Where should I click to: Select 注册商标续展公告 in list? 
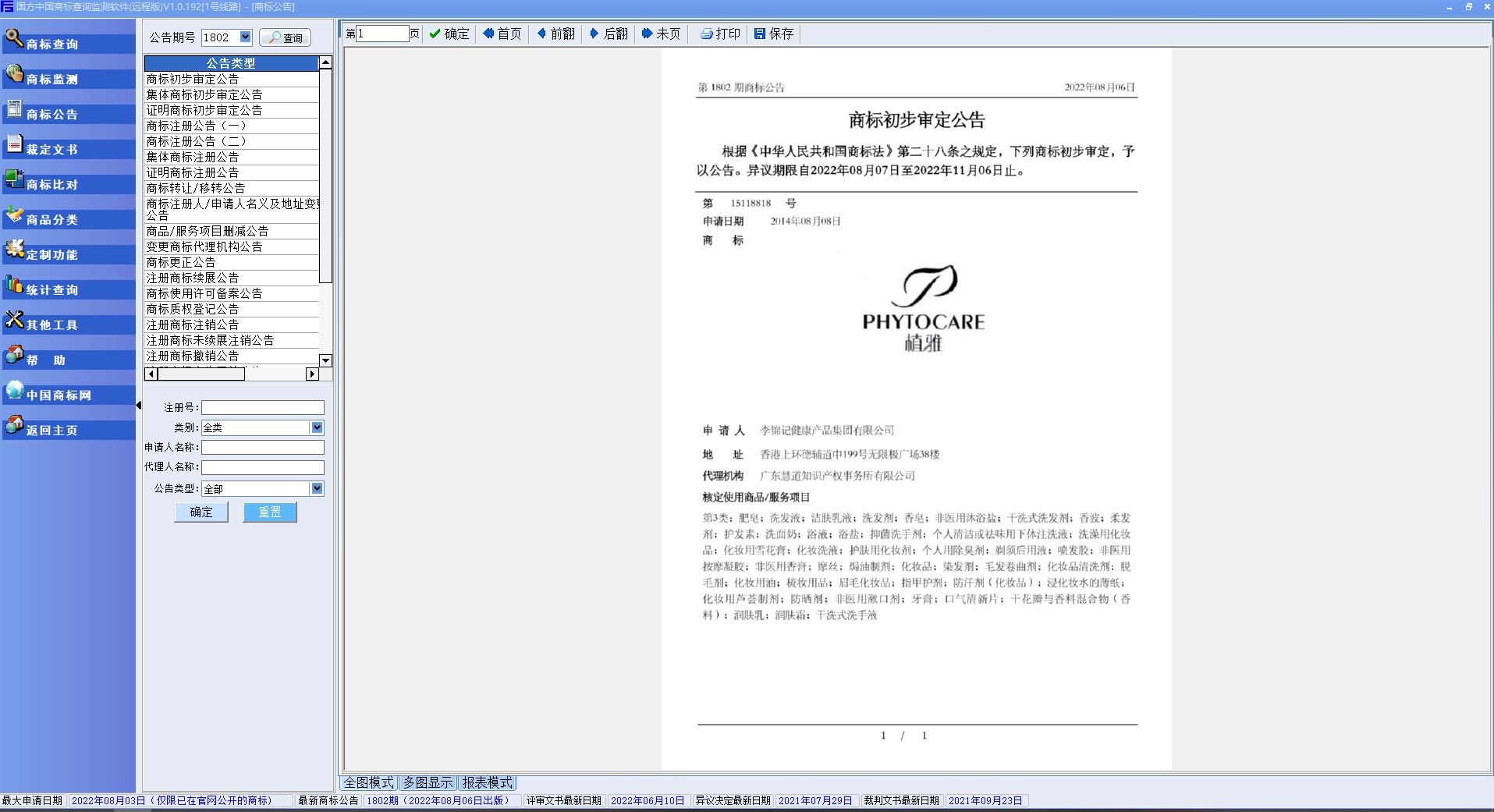(x=232, y=278)
